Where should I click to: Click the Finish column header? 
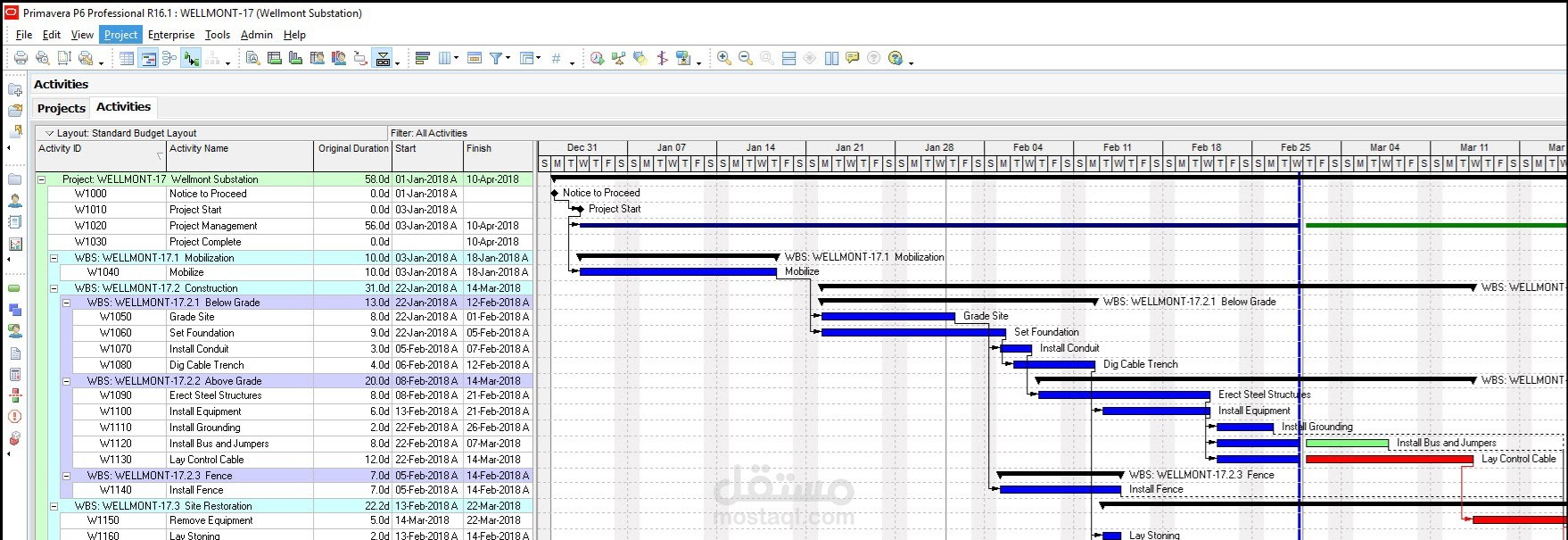coord(498,155)
